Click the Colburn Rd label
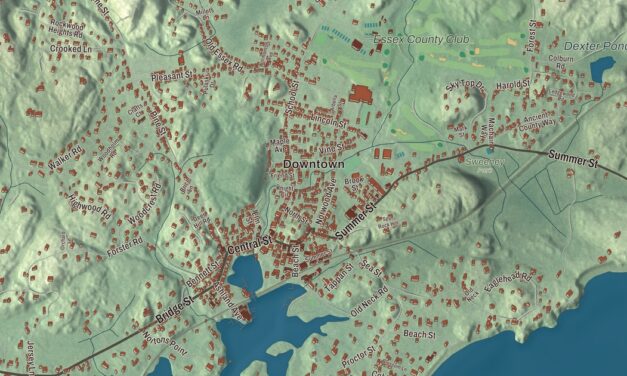The image size is (627, 376). click(x=561, y=61)
